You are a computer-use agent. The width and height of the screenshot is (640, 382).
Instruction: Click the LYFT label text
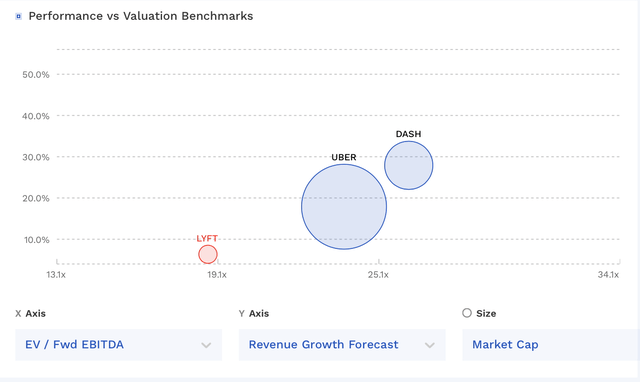[207, 238]
